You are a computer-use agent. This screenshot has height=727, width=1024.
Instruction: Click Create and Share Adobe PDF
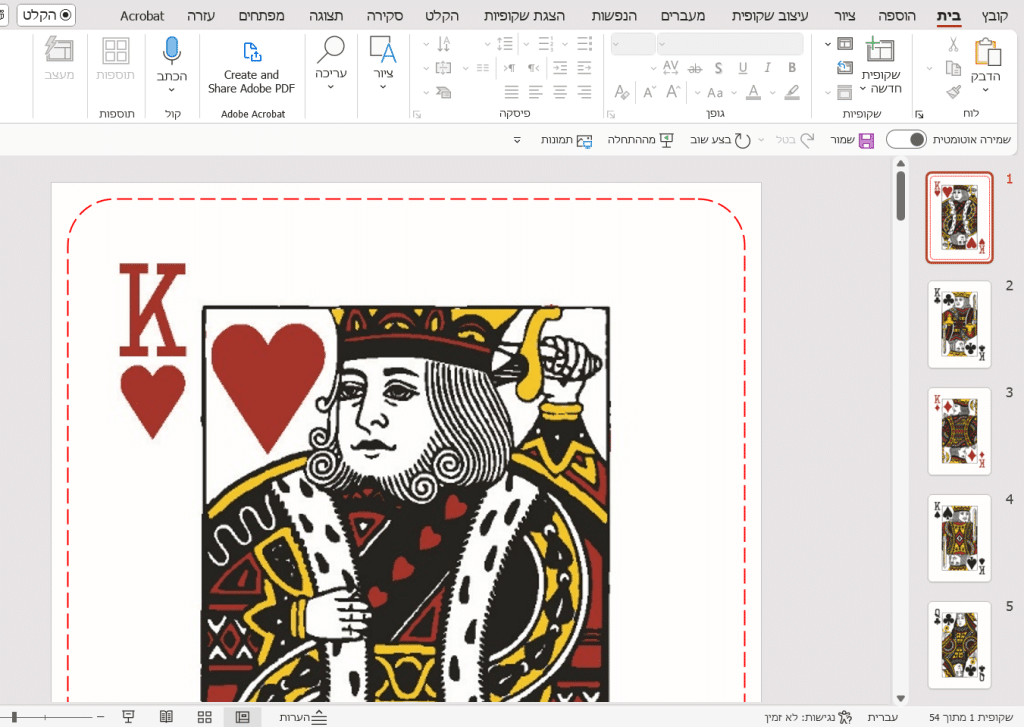coord(251,67)
